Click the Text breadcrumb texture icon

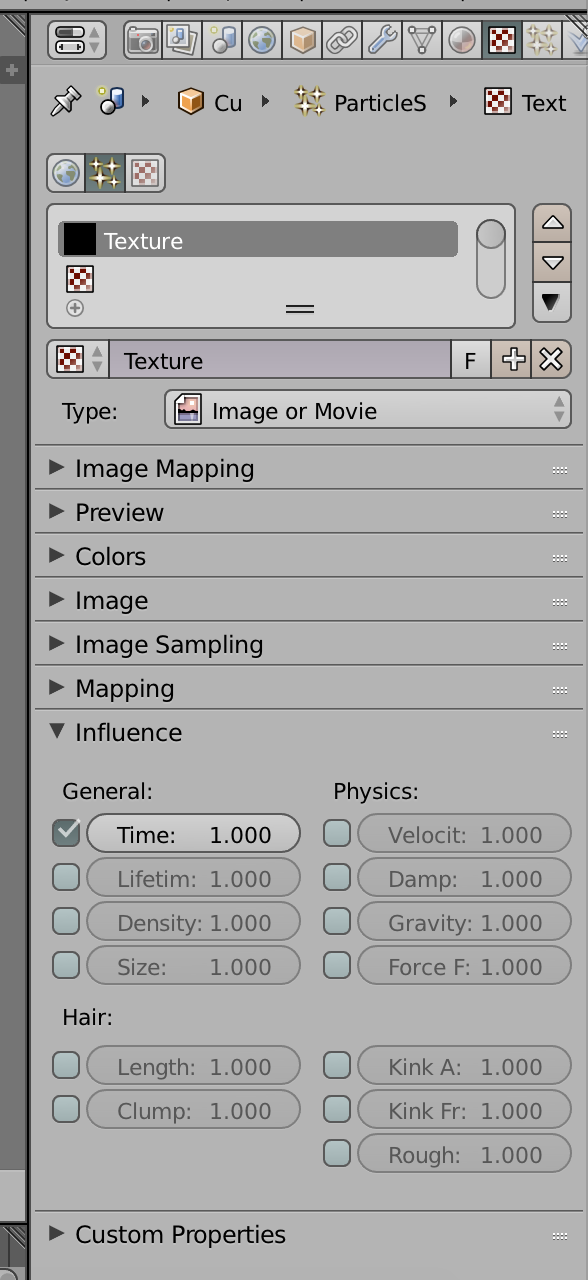pos(497,102)
